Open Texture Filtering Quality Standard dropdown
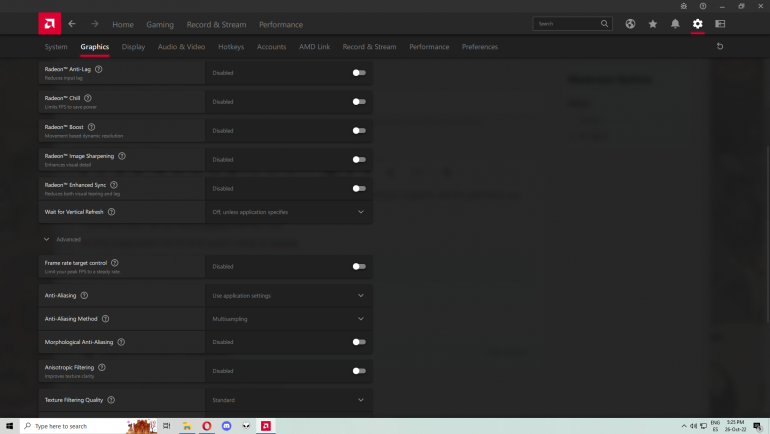Screen dimensions: 770x434 click(x=288, y=400)
